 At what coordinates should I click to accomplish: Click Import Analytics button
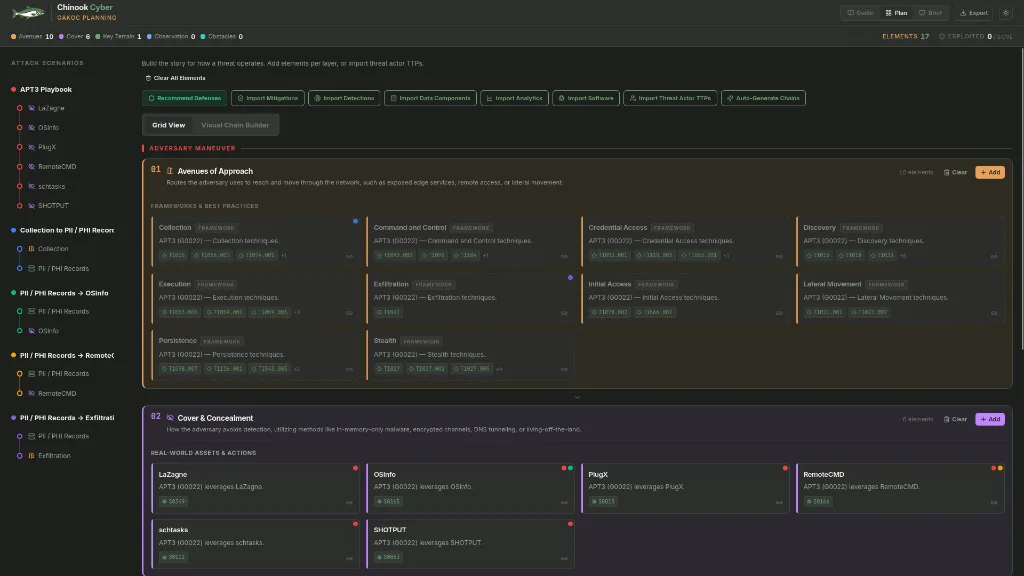point(514,98)
